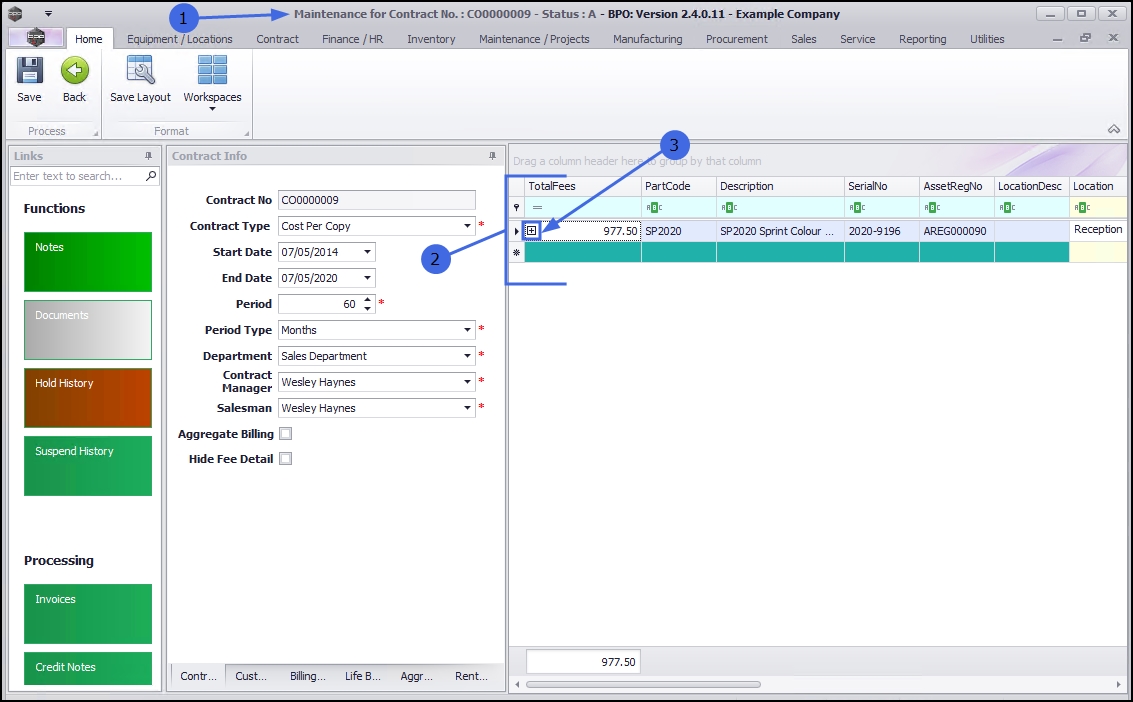The width and height of the screenshot is (1133, 702).
Task: Pin the Contract Info panel
Action: click(x=492, y=156)
